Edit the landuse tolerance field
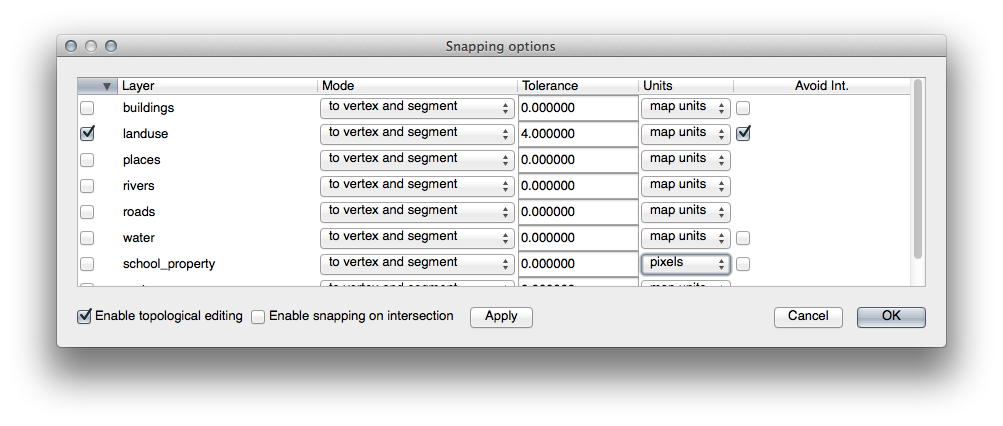Viewport: 1003px width, 426px height. [578, 133]
